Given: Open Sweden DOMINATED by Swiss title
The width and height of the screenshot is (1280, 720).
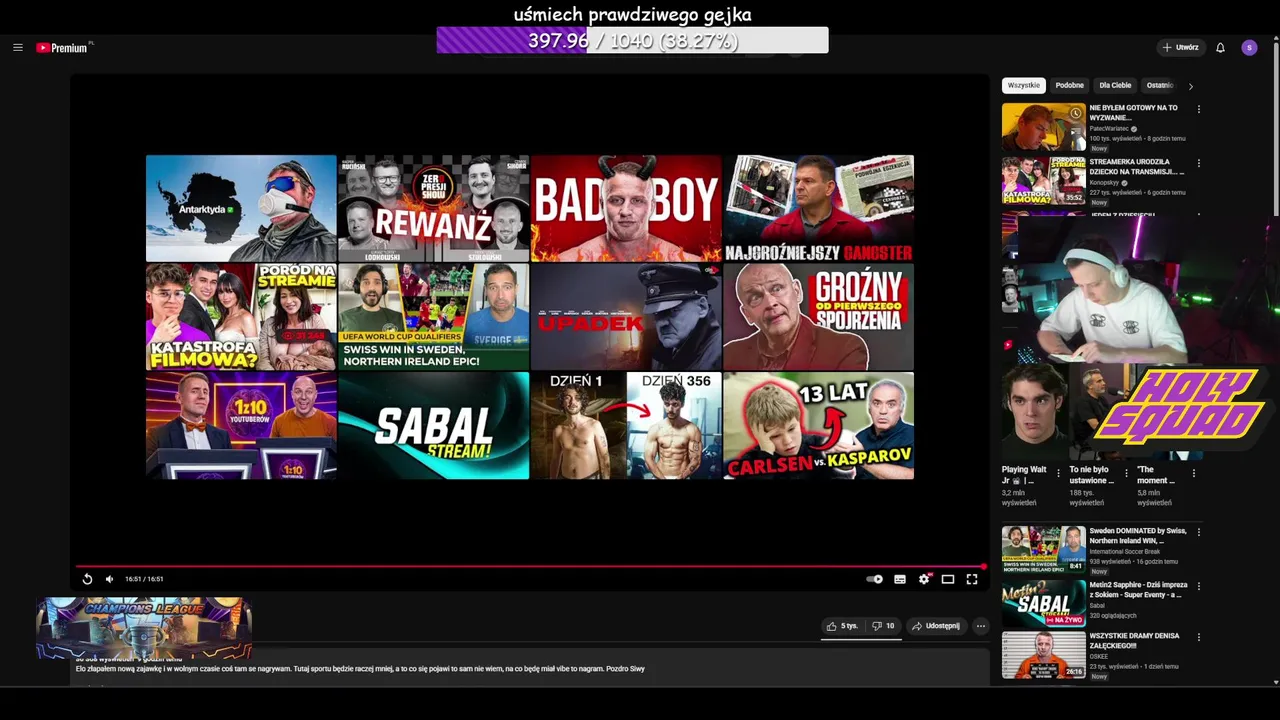Looking at the screenshot, I should tap(1138, 536).
